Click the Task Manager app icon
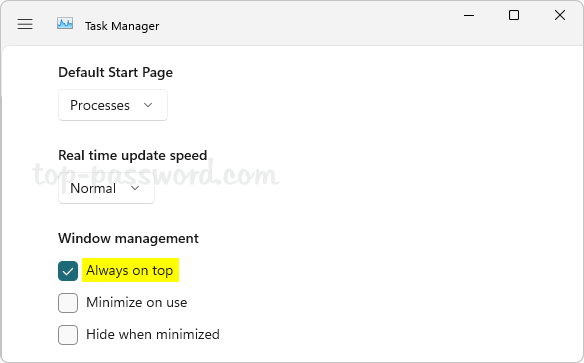584x363 pixels. pyautogui.click(x=65, y=23)
